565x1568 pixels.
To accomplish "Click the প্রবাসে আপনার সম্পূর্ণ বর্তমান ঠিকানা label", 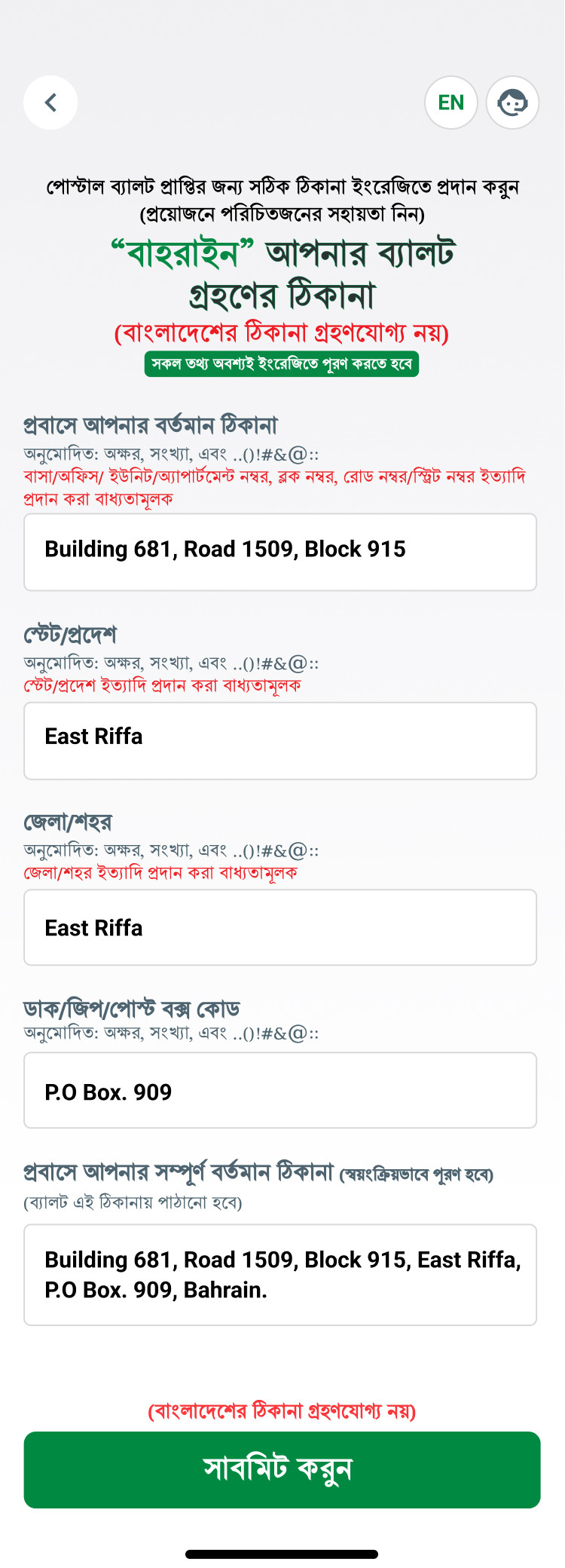I will 179,1173.
